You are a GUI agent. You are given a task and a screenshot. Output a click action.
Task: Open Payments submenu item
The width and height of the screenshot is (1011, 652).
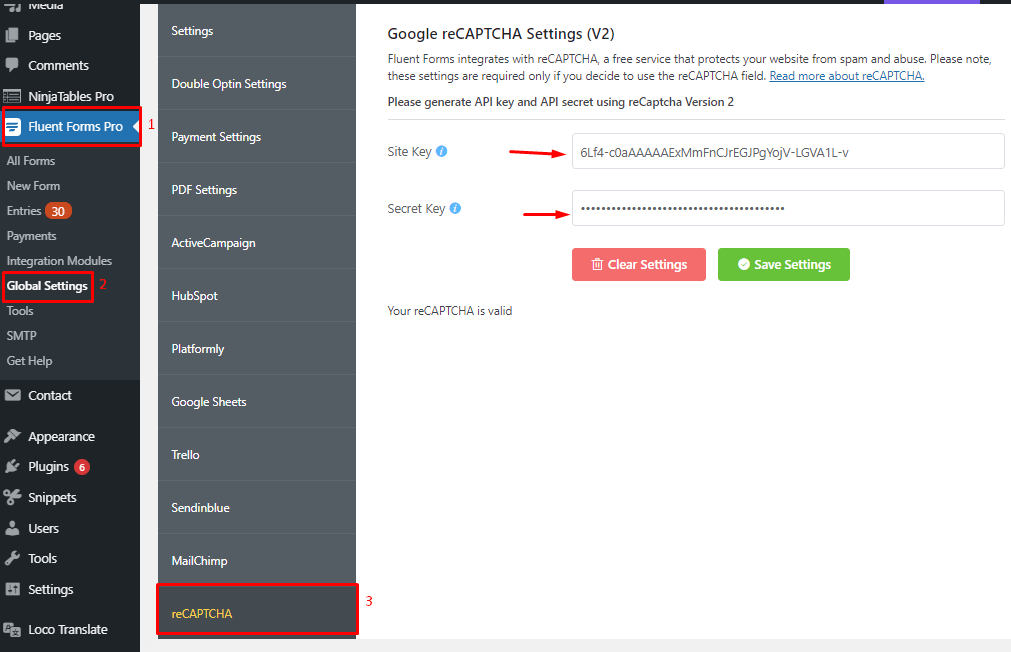[32, 236]
